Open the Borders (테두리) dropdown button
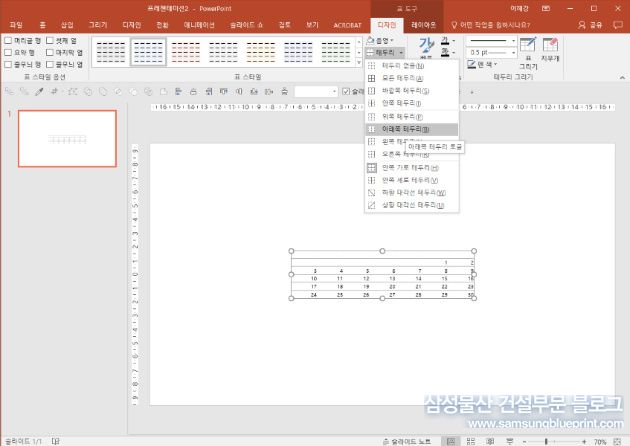Screen dimensions: 630x446 tap(385, 53)
